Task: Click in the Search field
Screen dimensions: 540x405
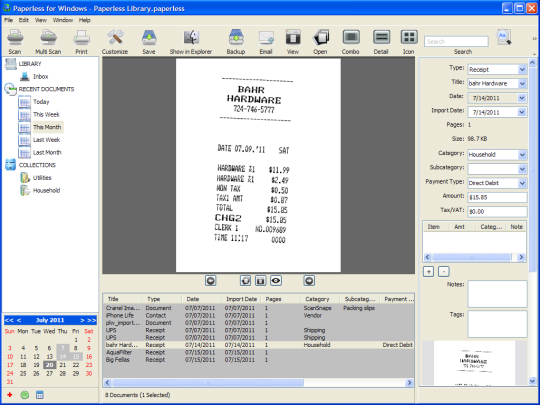Action: (456, 41)
